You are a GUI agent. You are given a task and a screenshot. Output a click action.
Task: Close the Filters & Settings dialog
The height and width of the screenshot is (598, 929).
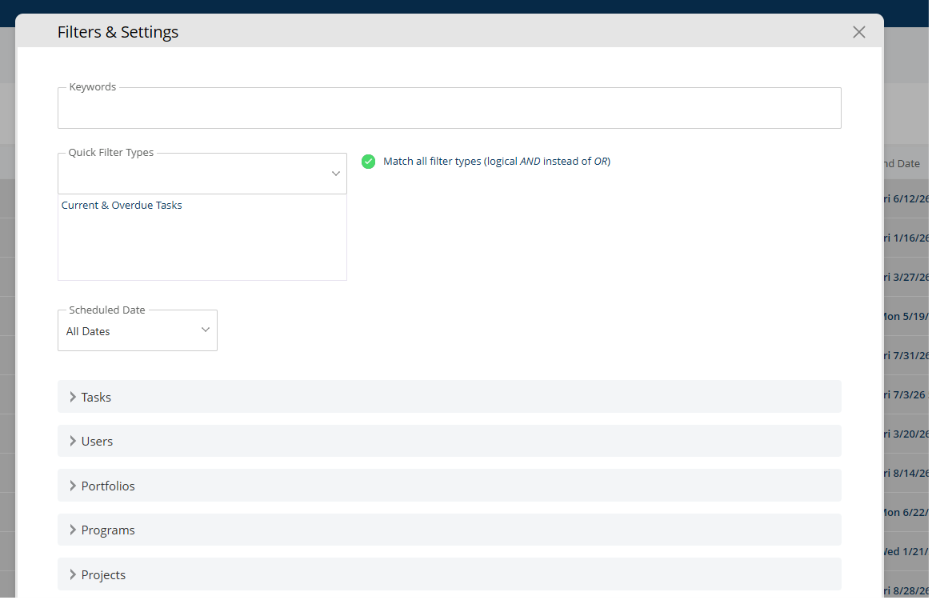click(x=858, y=32)
